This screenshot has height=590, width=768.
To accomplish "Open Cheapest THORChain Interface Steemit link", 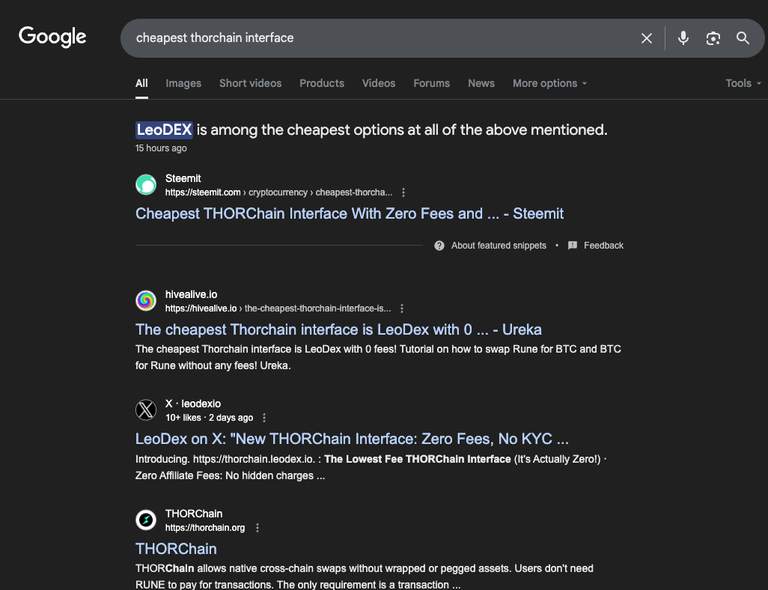I will 349,213.
